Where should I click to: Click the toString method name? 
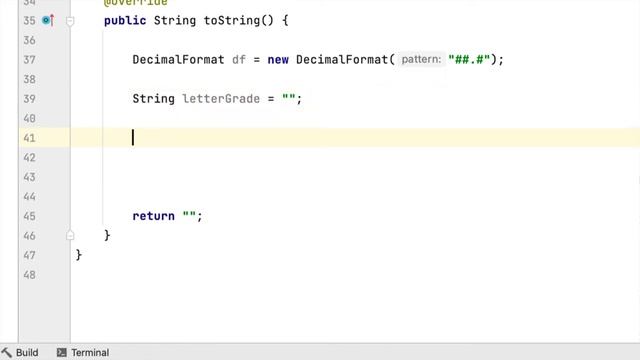click(x=231, y=20)
